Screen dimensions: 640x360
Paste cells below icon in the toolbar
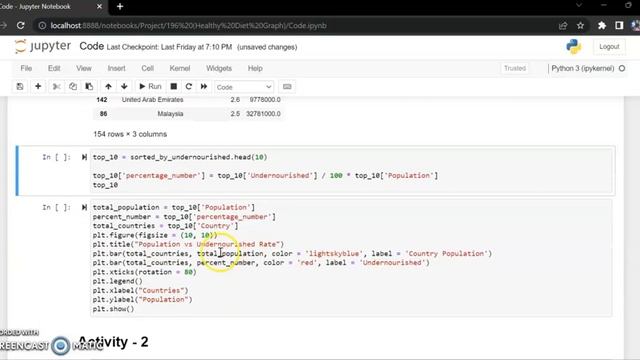click(x=89, y=87)
